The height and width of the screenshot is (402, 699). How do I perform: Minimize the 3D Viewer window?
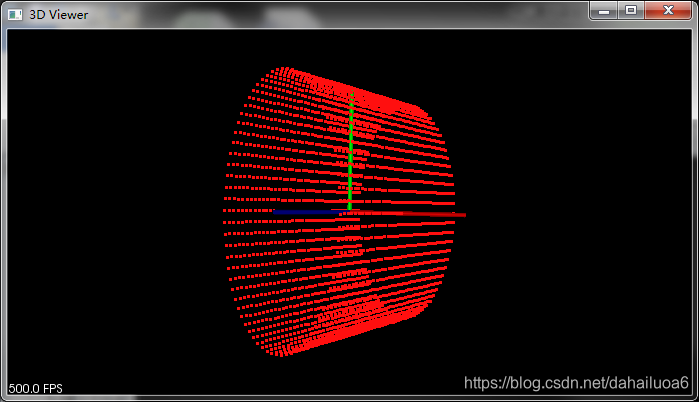coord(604,10)
